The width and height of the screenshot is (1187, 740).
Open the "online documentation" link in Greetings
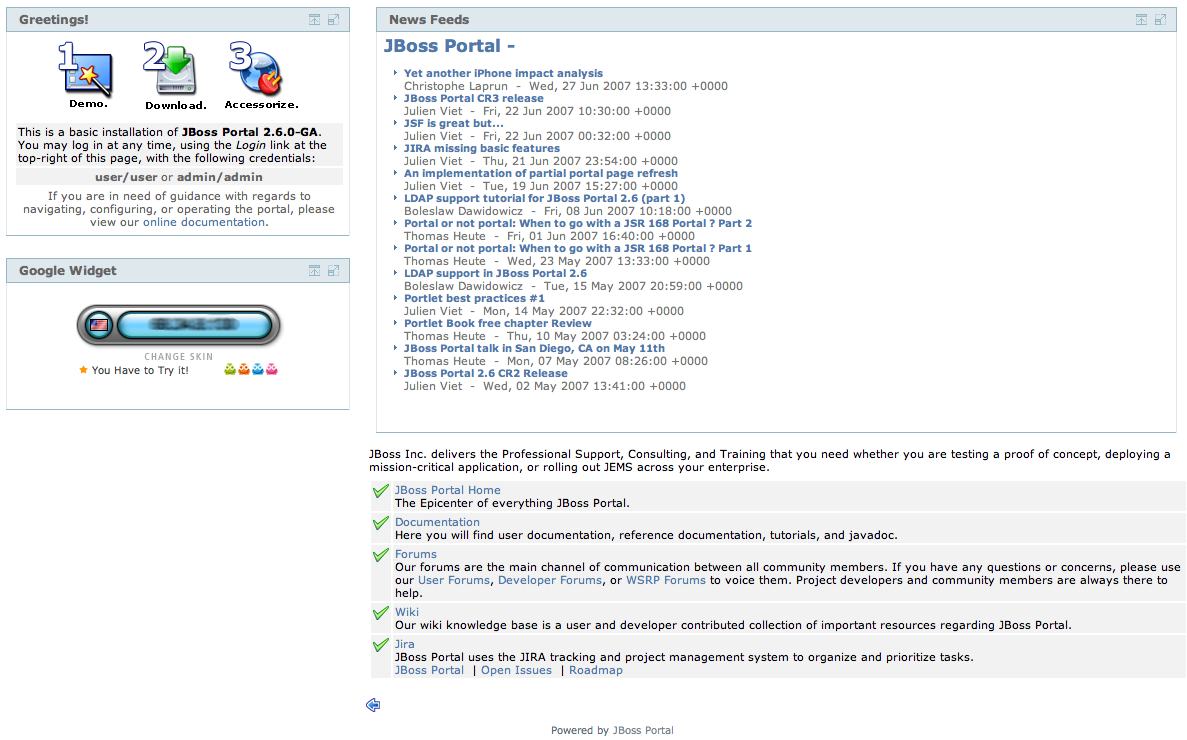pyautogui.click(x=204, y=222)
